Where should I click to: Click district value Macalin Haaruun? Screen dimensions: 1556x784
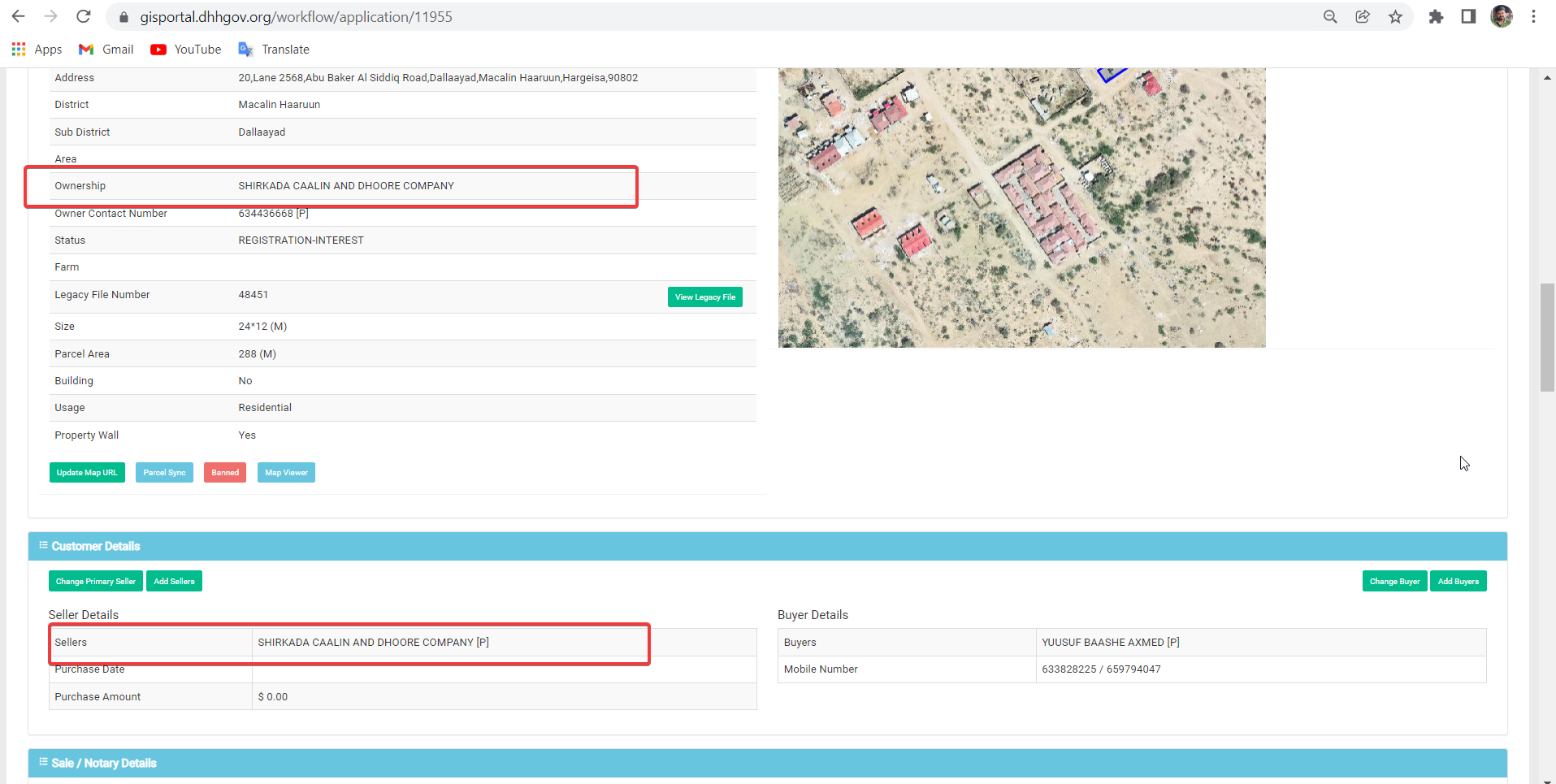(x=279, y=105)
